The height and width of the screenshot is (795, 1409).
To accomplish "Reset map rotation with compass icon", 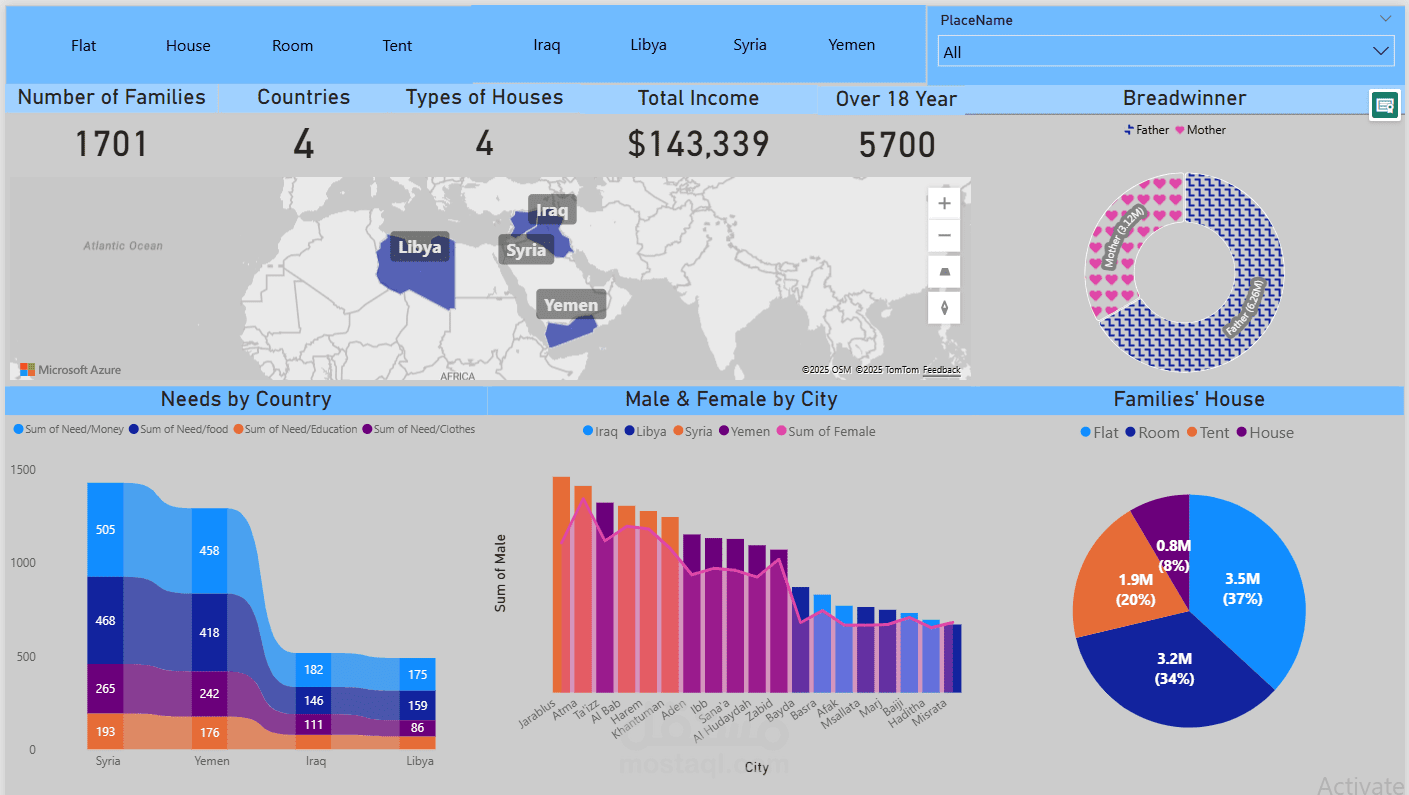I will (x=944, y=307).
